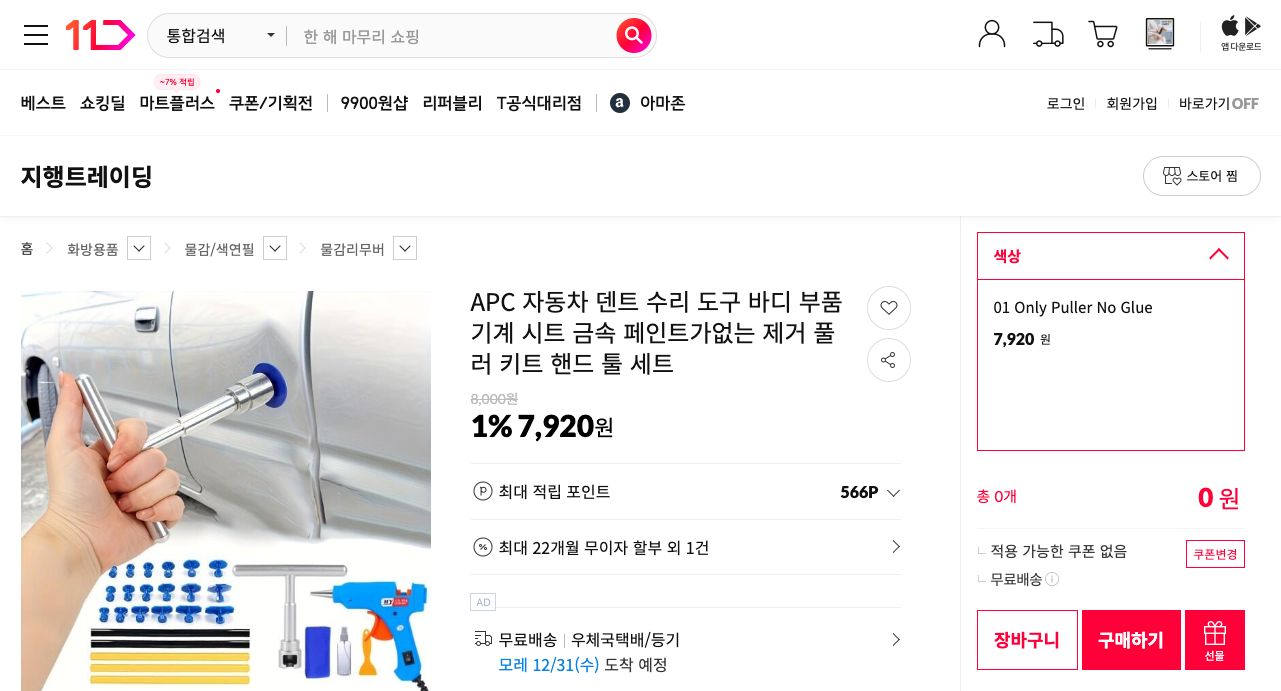This screenshot has height=691, width=1281.
Task: Click the delivery tracking truck icon
Action: (x=1047, y=33)
